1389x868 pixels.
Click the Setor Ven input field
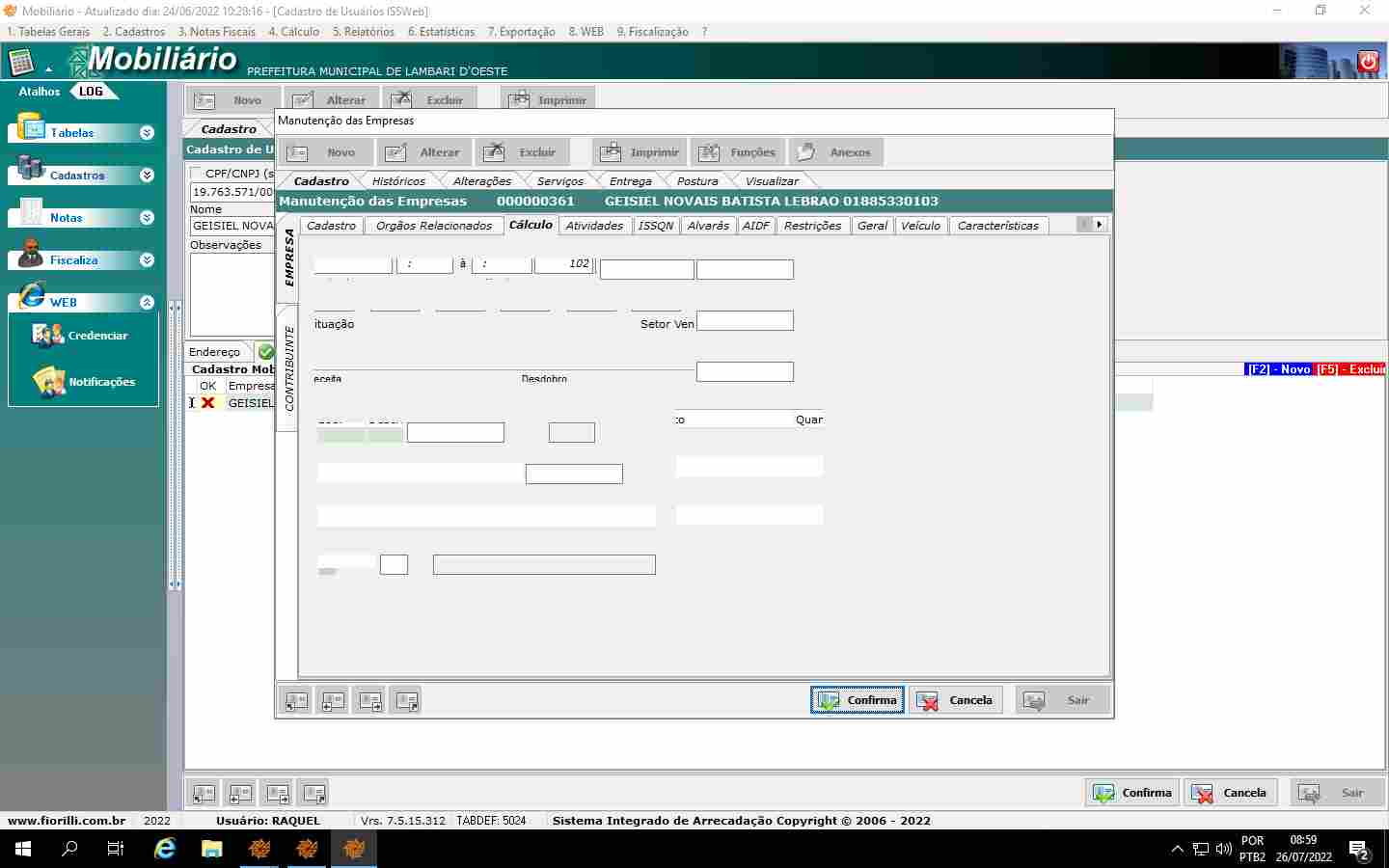(745, 321)
